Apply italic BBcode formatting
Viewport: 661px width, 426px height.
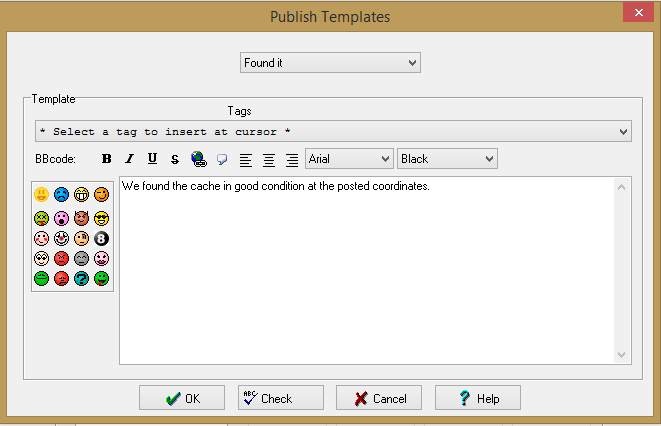(x=129, y=159)
